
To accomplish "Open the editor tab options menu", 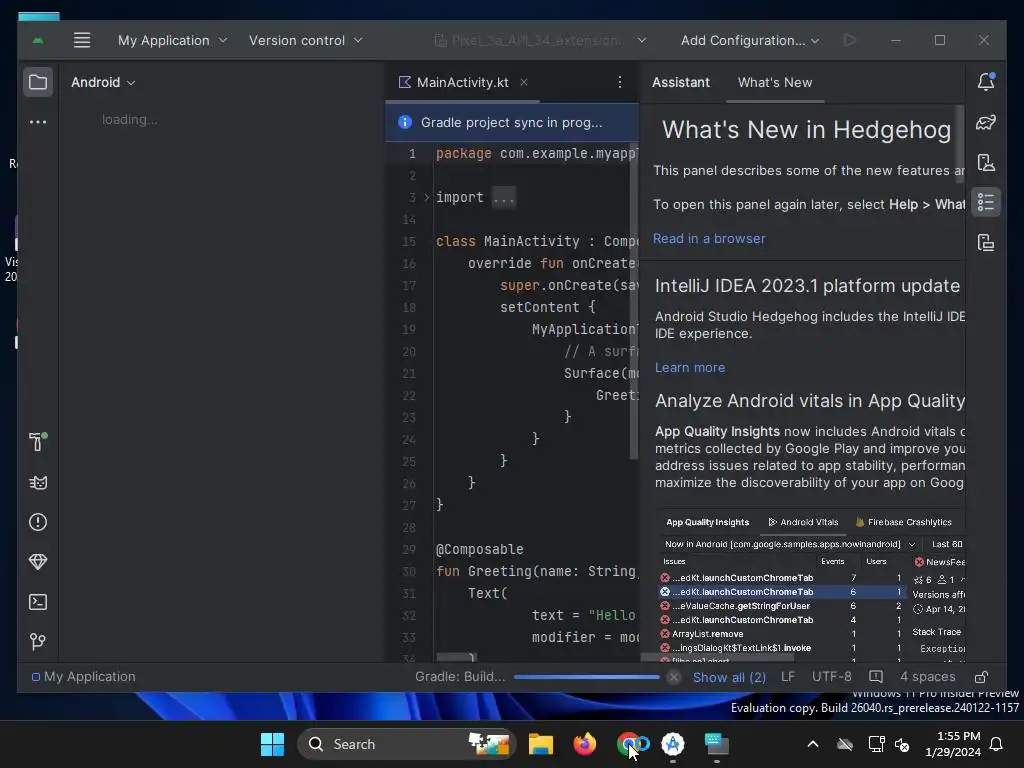I will pyautogui.click(x=620, y=82).
